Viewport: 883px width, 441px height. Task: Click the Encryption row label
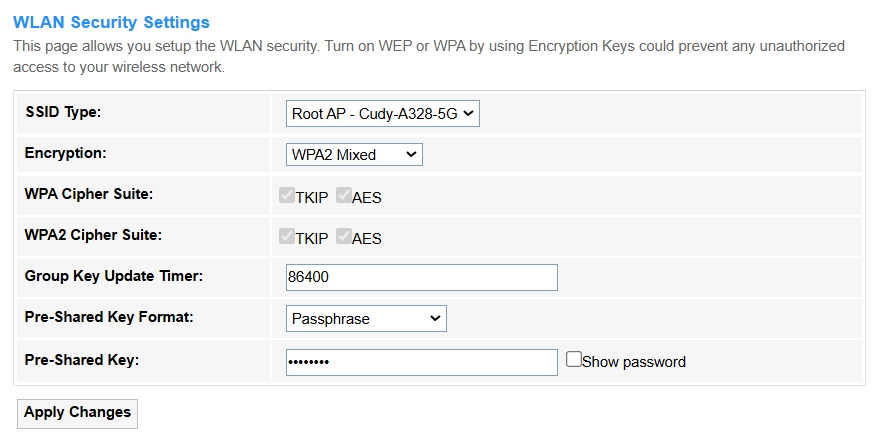coord(65,154)
